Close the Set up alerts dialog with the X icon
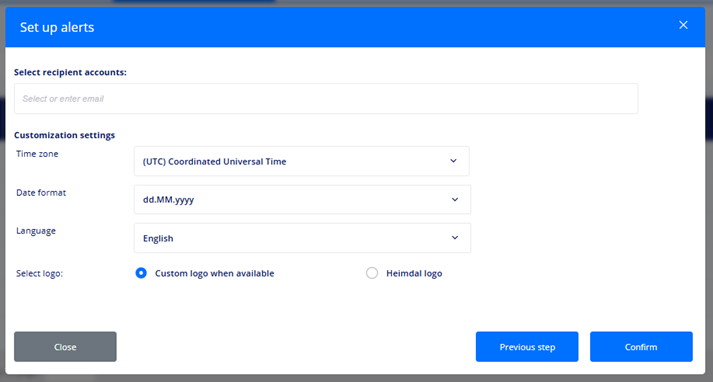Image resolution: width=713 pixels, height=382 pixels. pyautogui.click(x=683, y=25)
